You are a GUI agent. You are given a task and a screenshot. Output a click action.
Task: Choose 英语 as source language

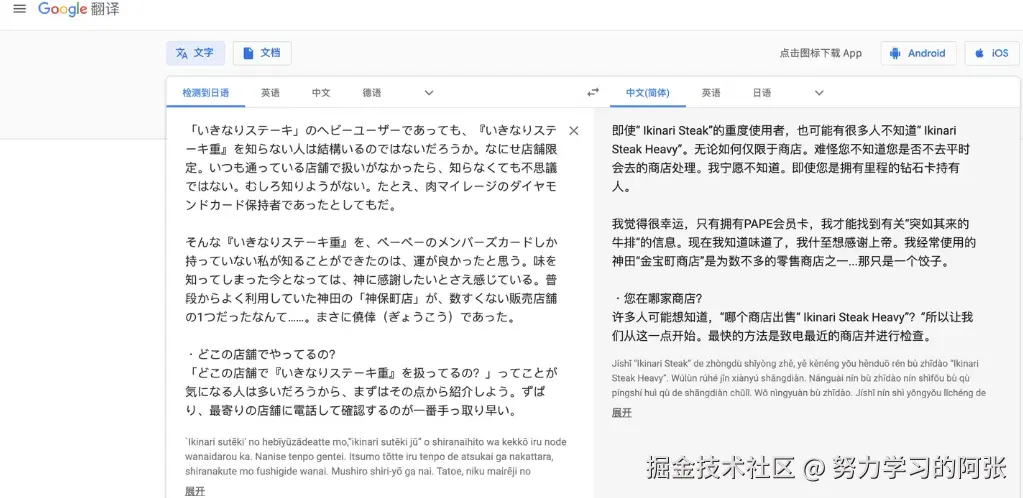270,93
